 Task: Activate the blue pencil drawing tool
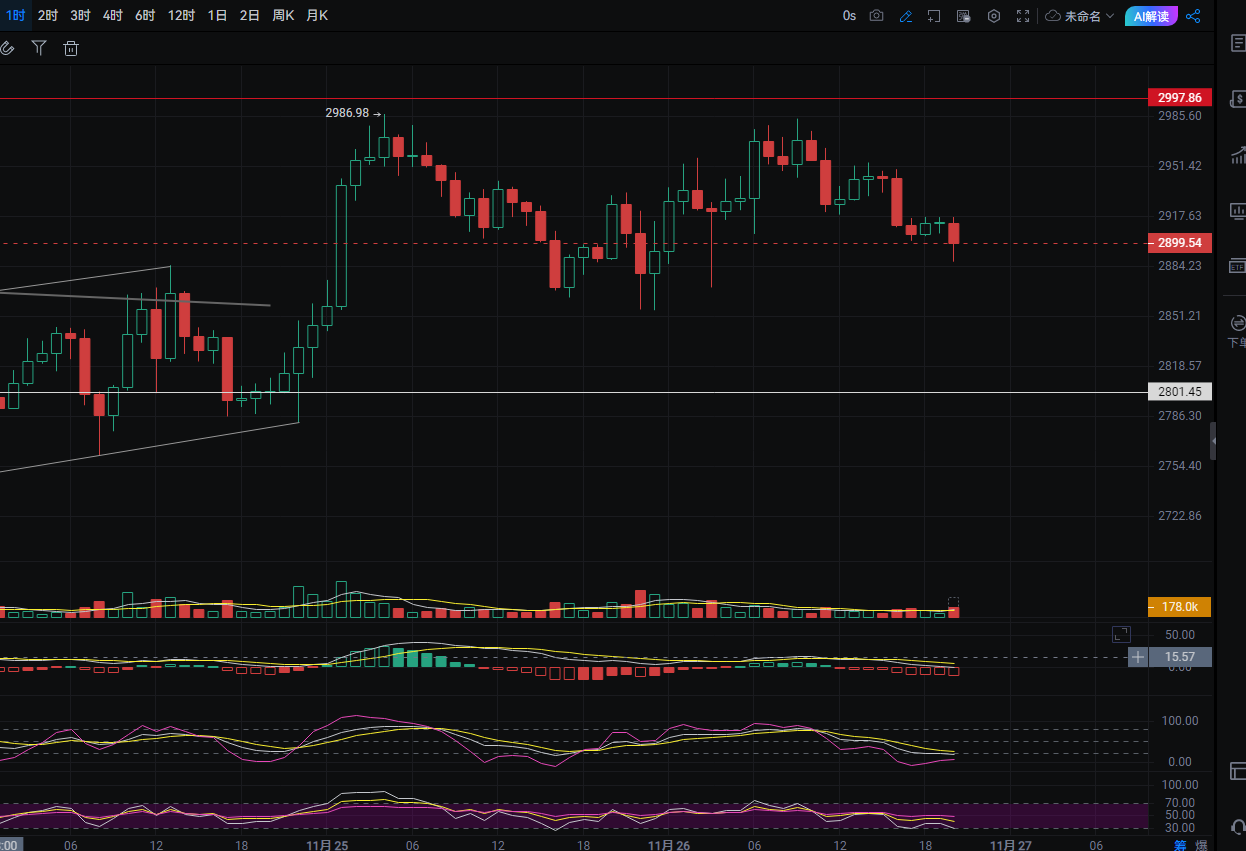[x=905, y=16]
